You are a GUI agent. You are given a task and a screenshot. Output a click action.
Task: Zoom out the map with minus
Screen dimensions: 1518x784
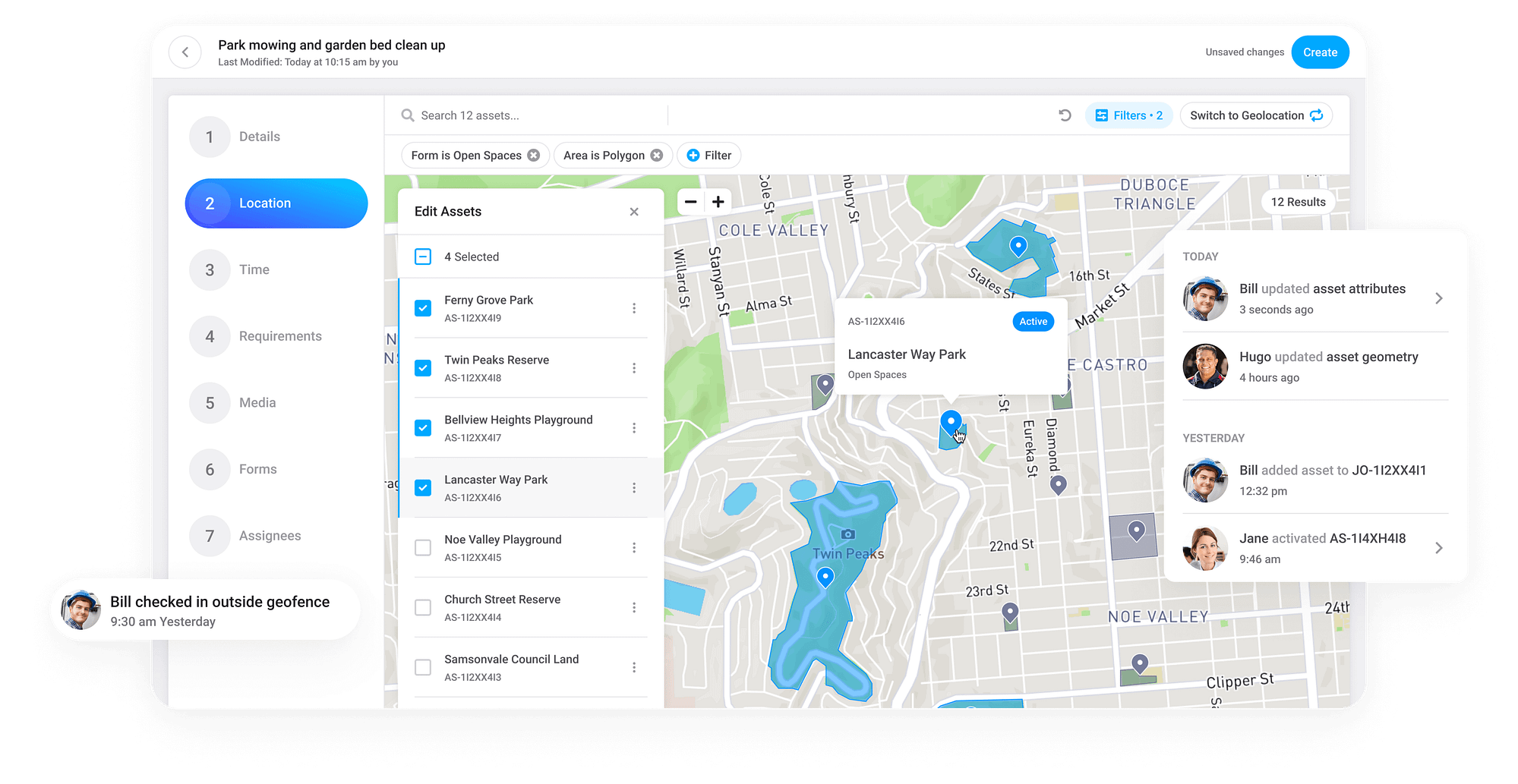tap(691, 202)
